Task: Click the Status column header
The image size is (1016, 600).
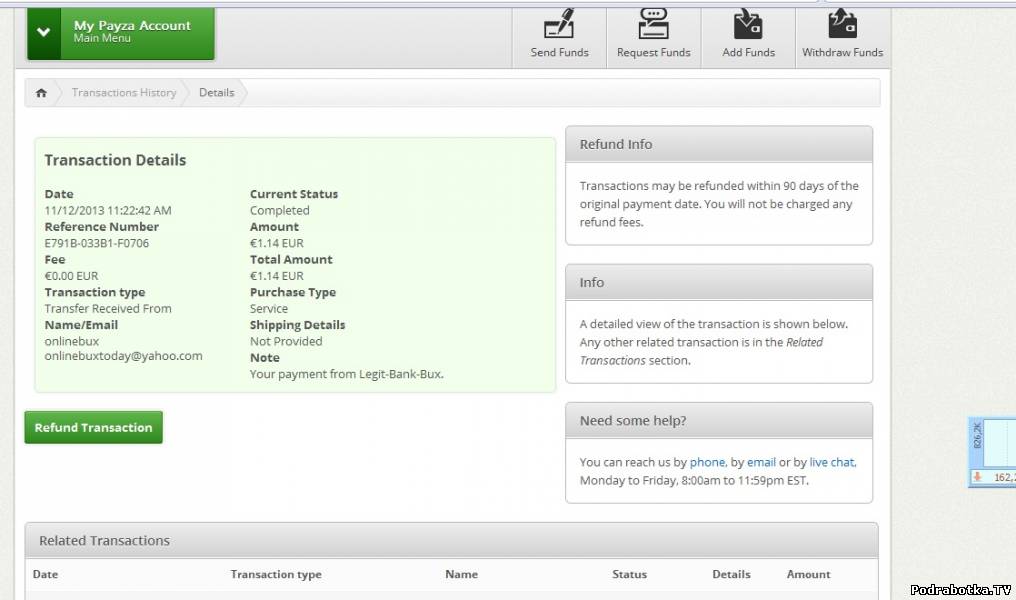Action: click(629, 575)
